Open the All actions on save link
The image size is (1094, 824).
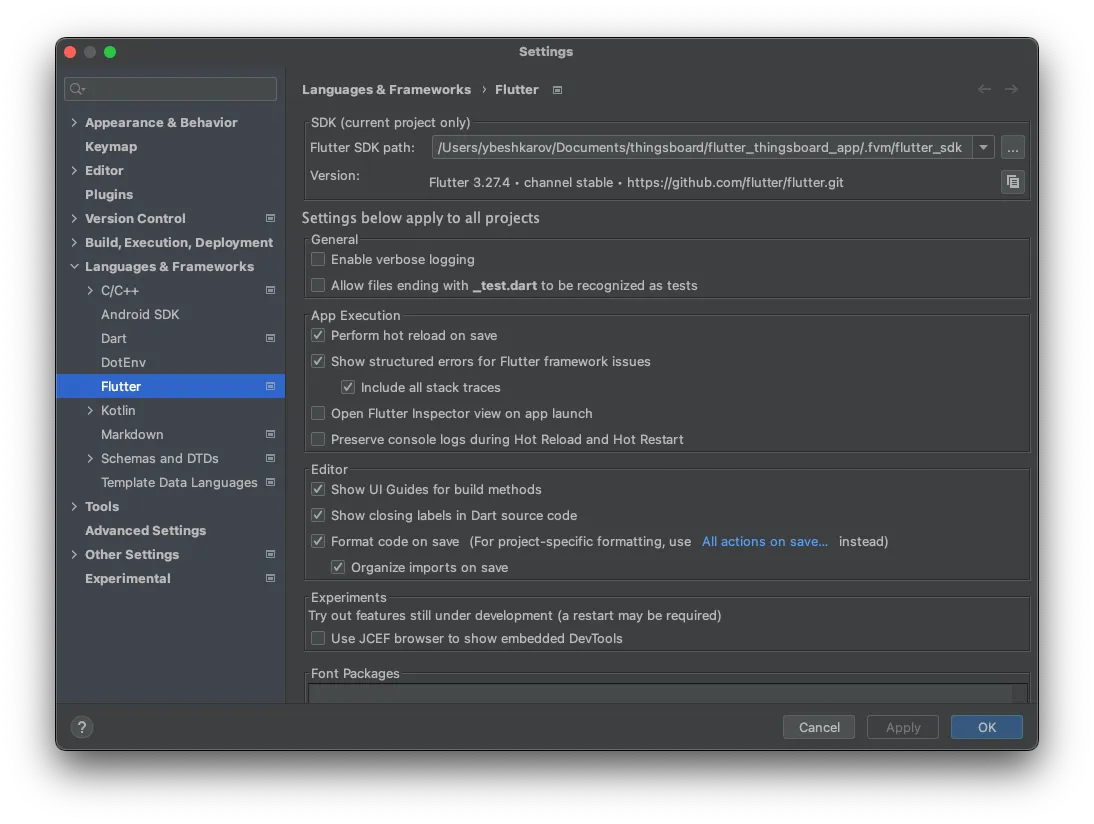pyautogui.click(x=764, y=541)
